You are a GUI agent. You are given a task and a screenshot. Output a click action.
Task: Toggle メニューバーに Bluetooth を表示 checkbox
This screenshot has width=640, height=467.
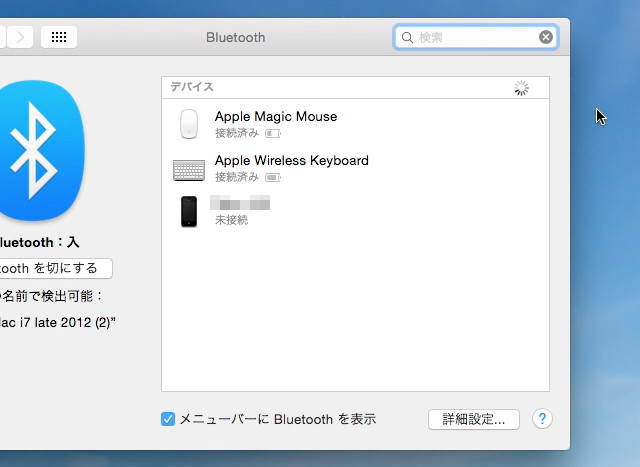coord(168,419)
